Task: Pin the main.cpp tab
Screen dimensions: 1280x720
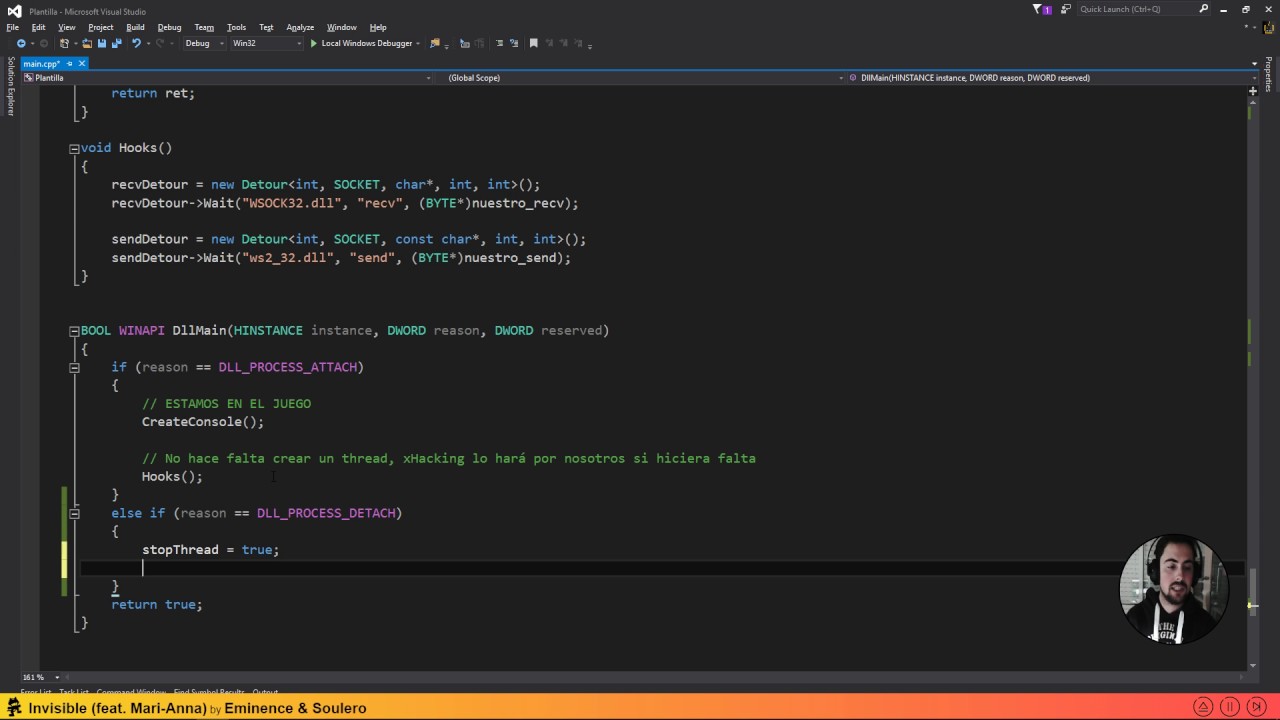Action: click(68, 63)
